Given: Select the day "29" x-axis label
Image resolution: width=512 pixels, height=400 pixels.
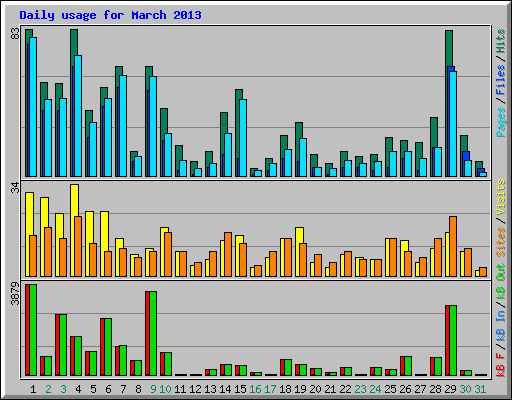Looking at the screenshot, I should click(x=450, y=389).
